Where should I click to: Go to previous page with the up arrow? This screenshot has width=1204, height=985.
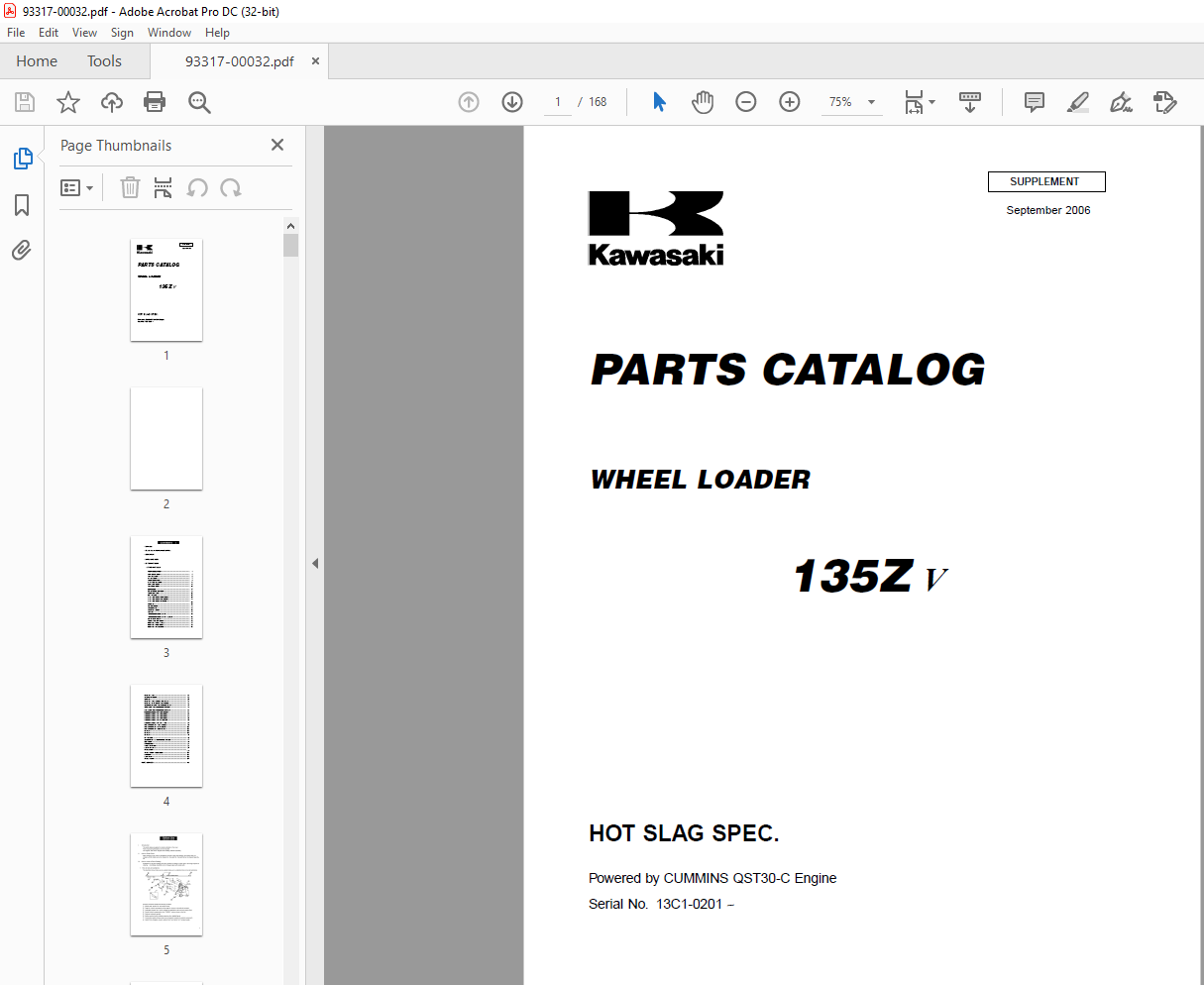[469, 102]
